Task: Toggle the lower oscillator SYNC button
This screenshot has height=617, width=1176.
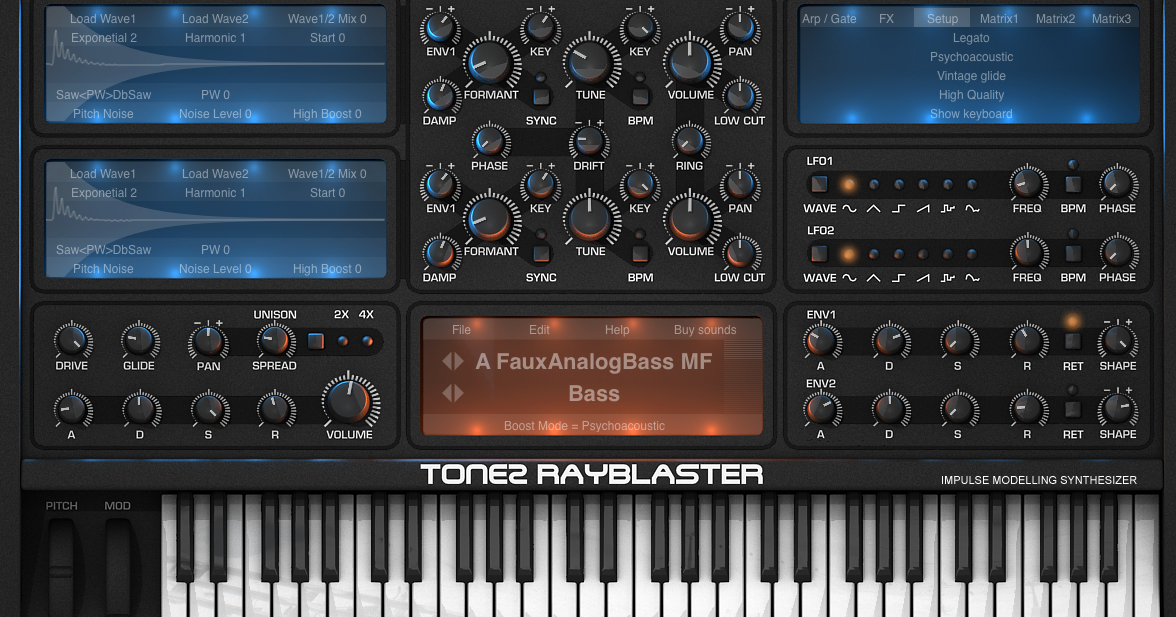Action: (x=541, y=253)
